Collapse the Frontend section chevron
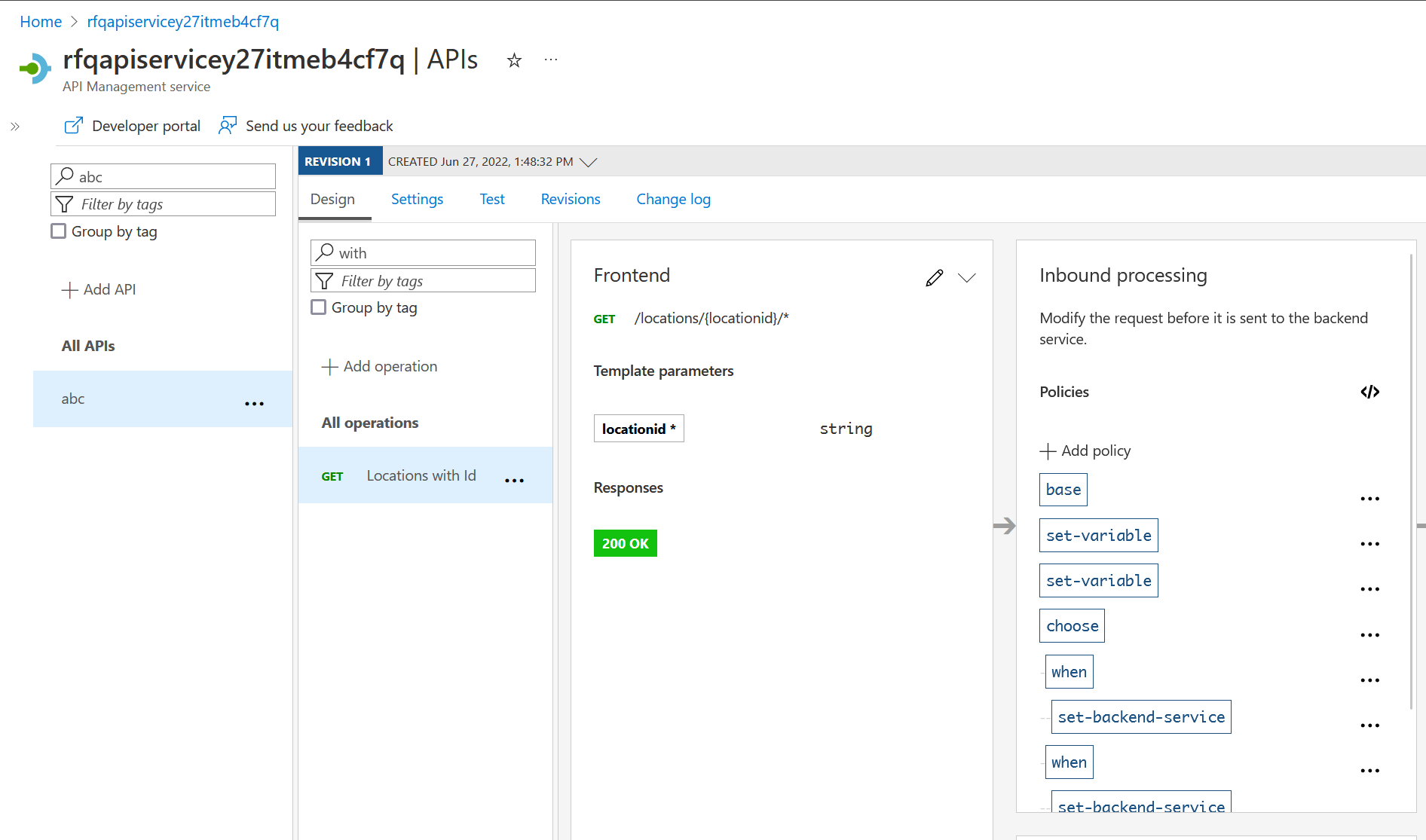 click(968, 278)
